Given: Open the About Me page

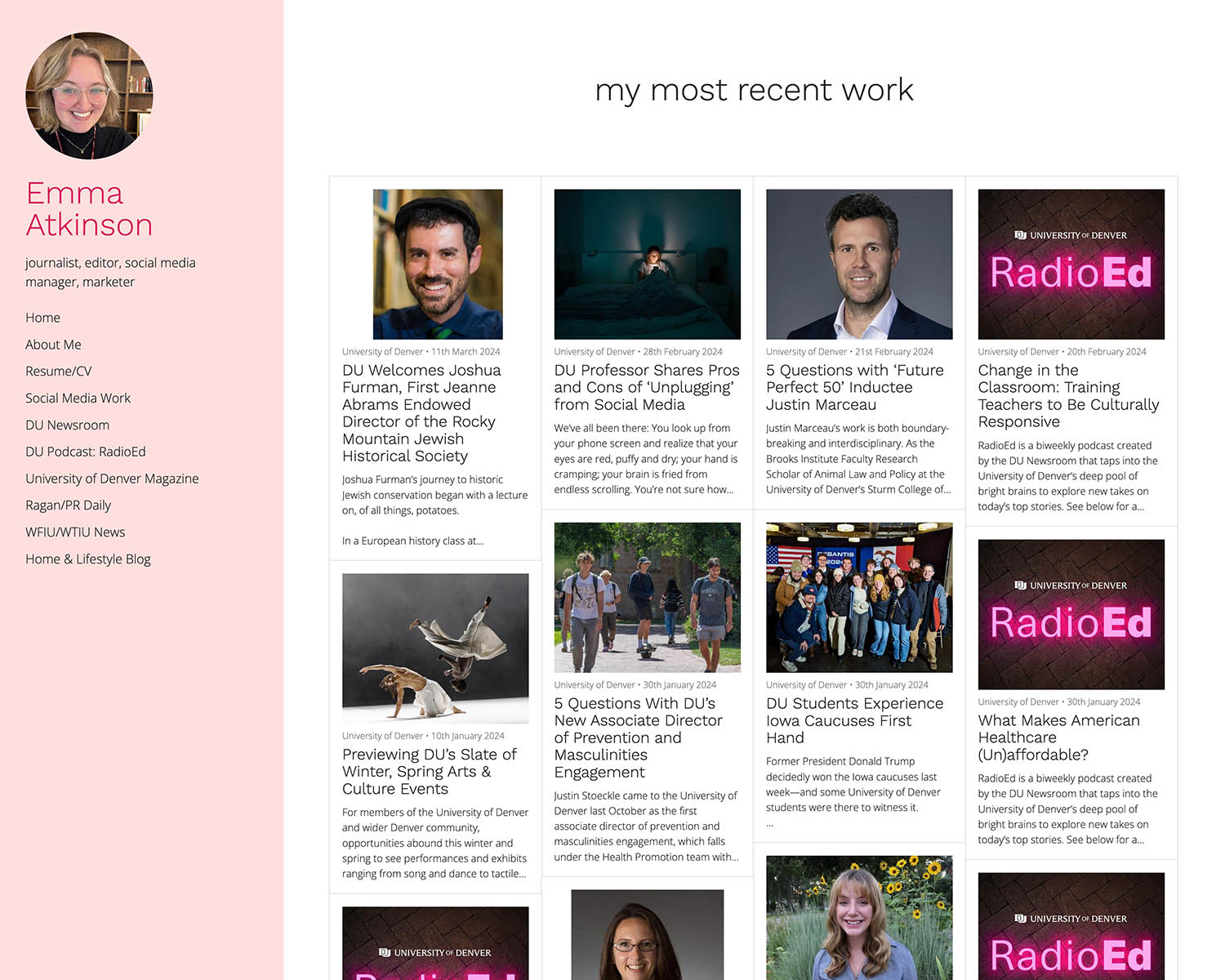Looking at the screenshot, I should pos(53,344).
